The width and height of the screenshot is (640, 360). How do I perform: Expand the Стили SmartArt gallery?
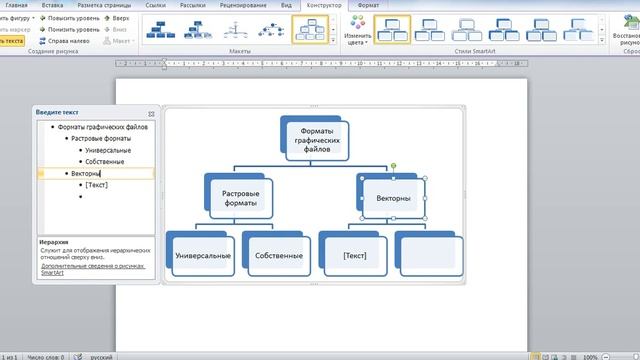(602, 40)
